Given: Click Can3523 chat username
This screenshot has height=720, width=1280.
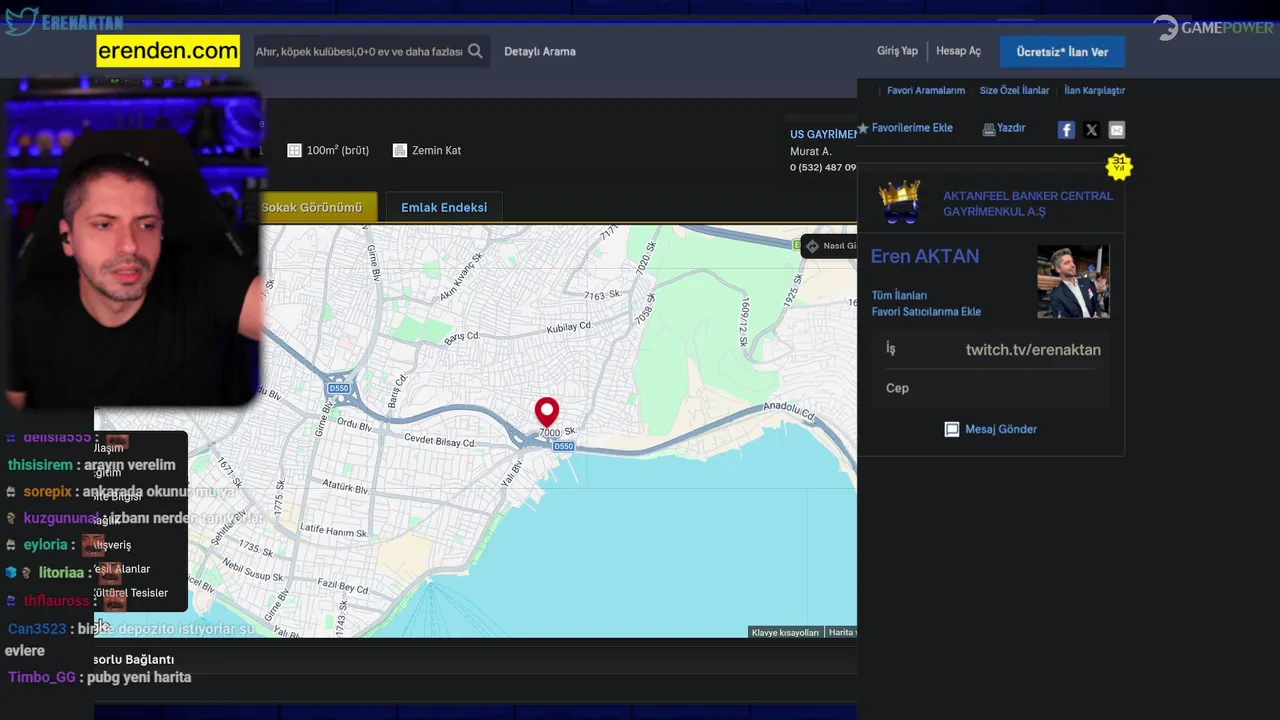Looking at the screenshot, I should click(x=37, y=629).
